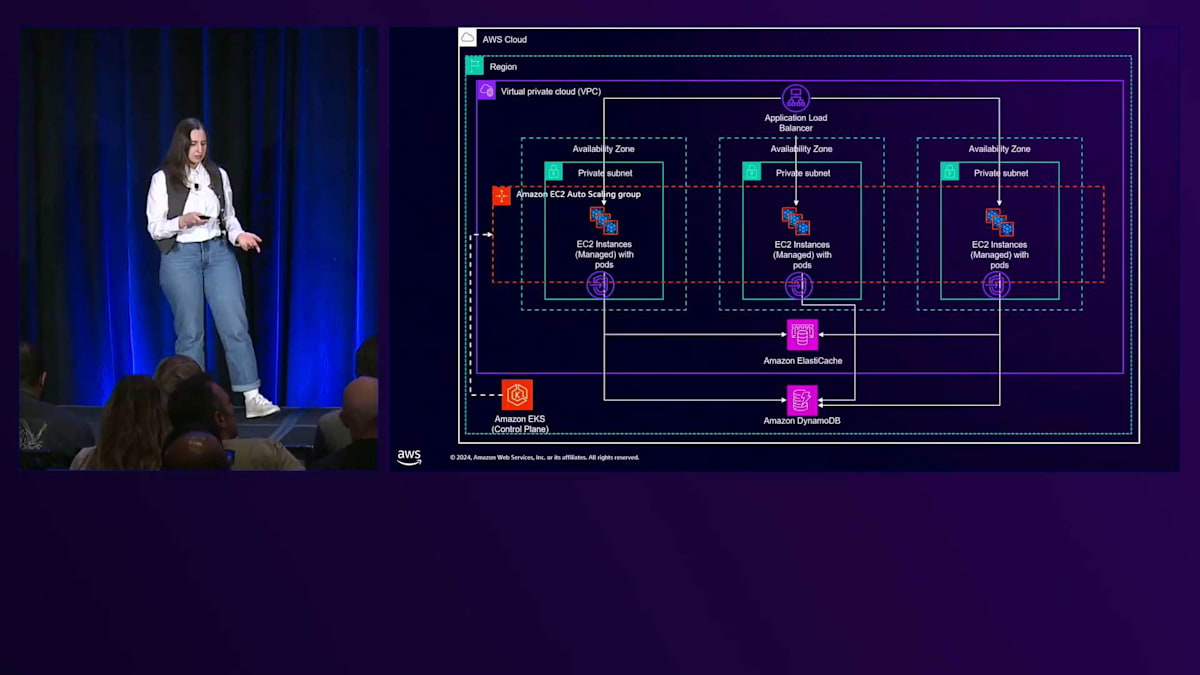Click the 2024 Amazon Web Services copyright notice
1200x675 pixels.
pyautogui.click(x=544, y=458)
